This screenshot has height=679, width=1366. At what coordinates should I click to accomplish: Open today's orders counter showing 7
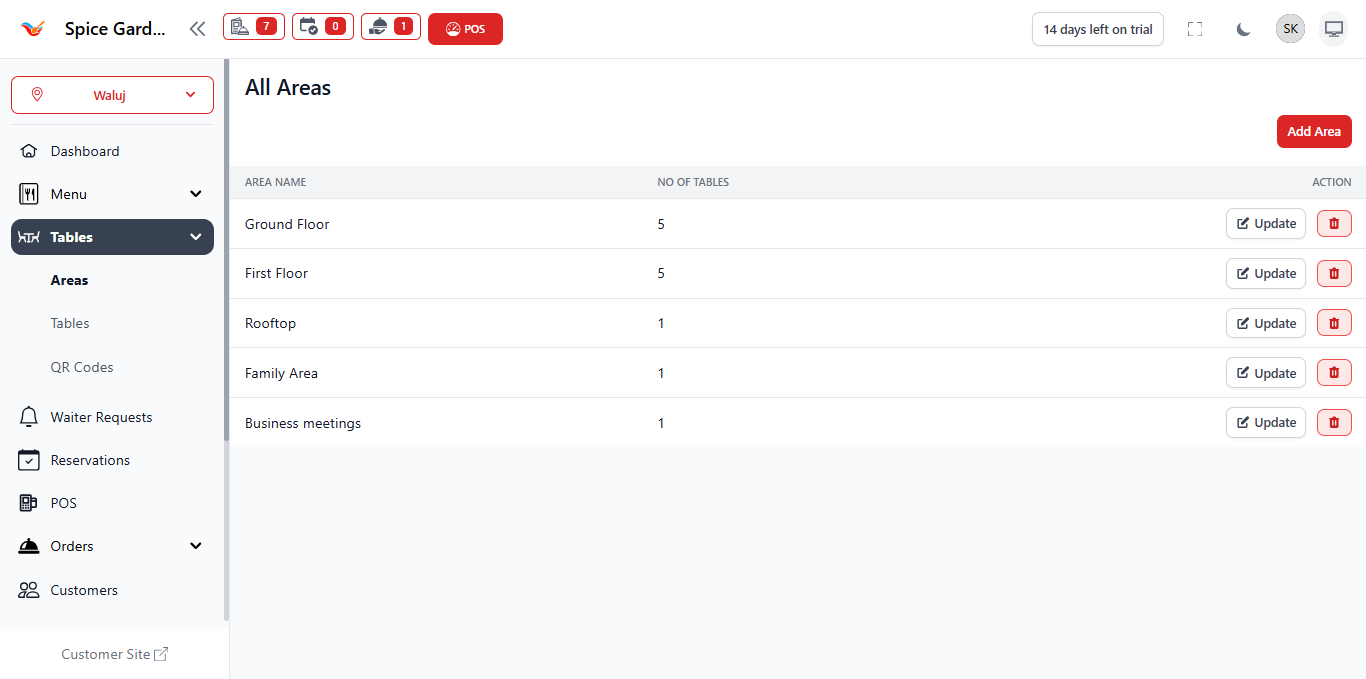[x=253, y=27]
